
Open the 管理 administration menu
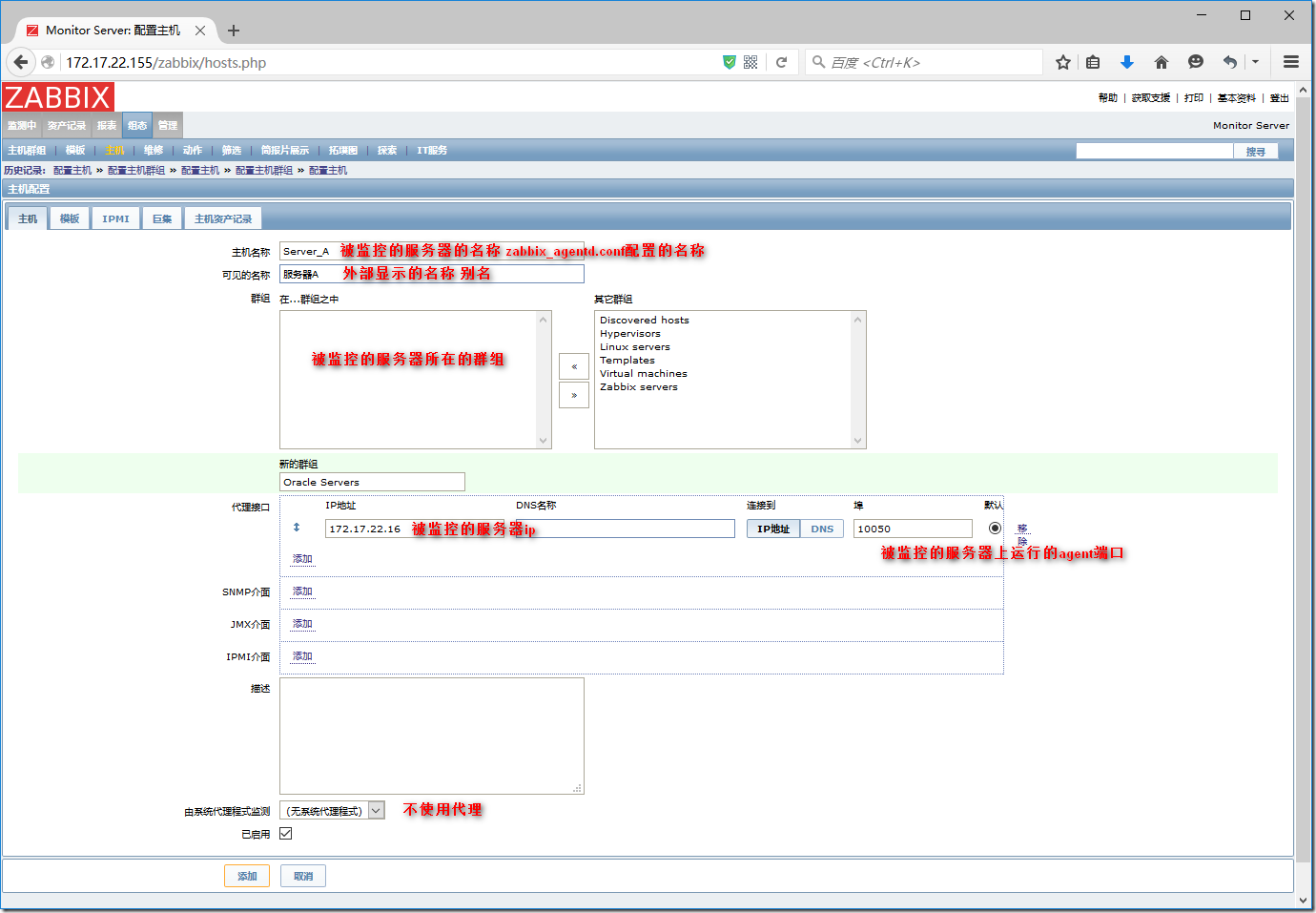(x=168, y=125)
